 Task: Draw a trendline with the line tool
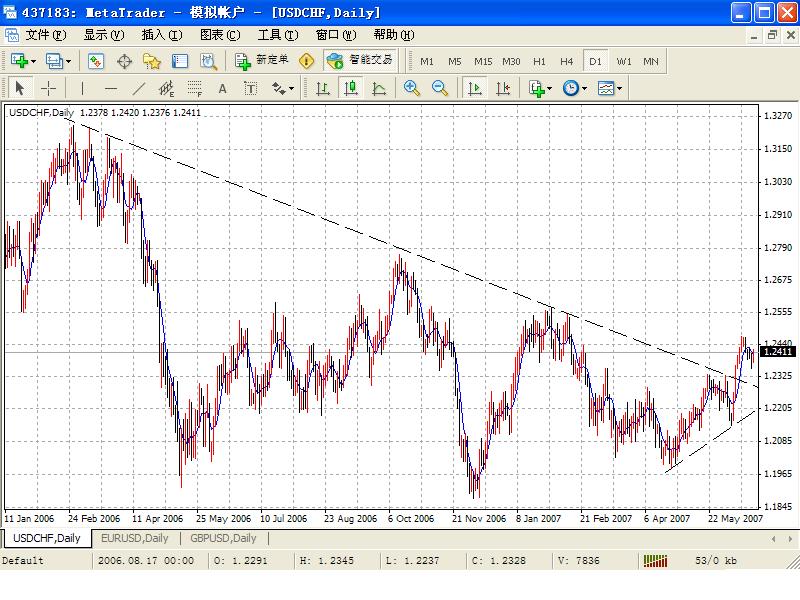pos(139,88)
